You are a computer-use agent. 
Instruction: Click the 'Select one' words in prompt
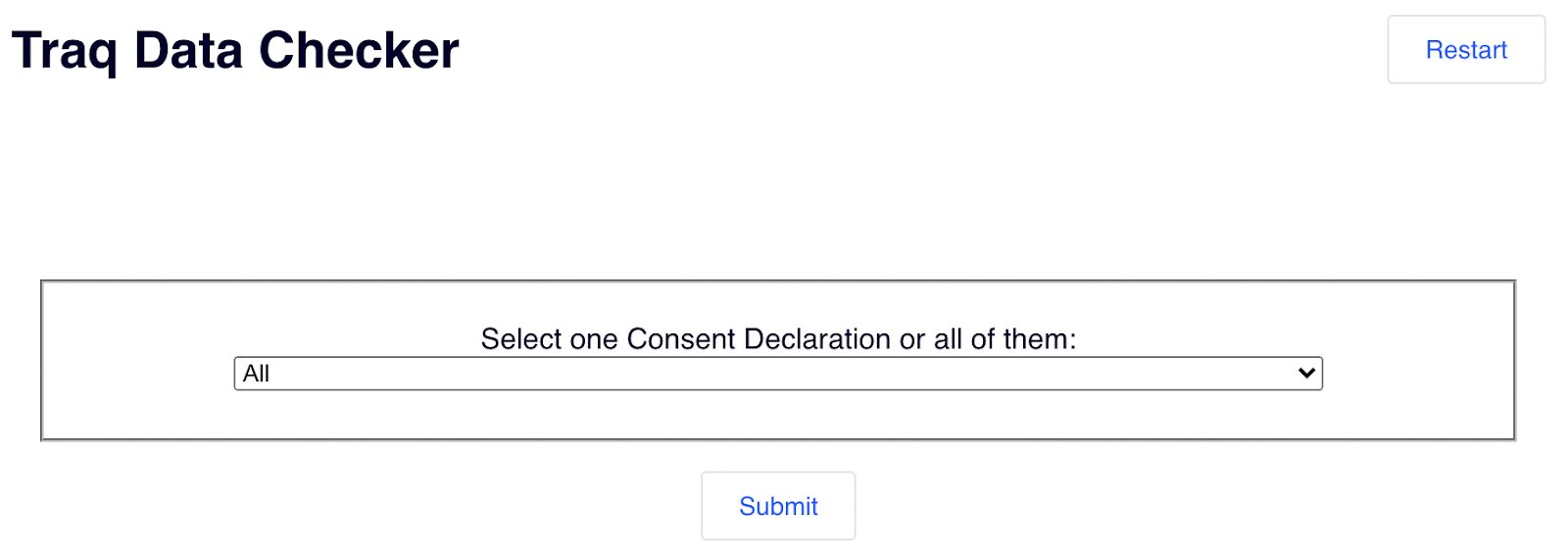coord(550,339)
